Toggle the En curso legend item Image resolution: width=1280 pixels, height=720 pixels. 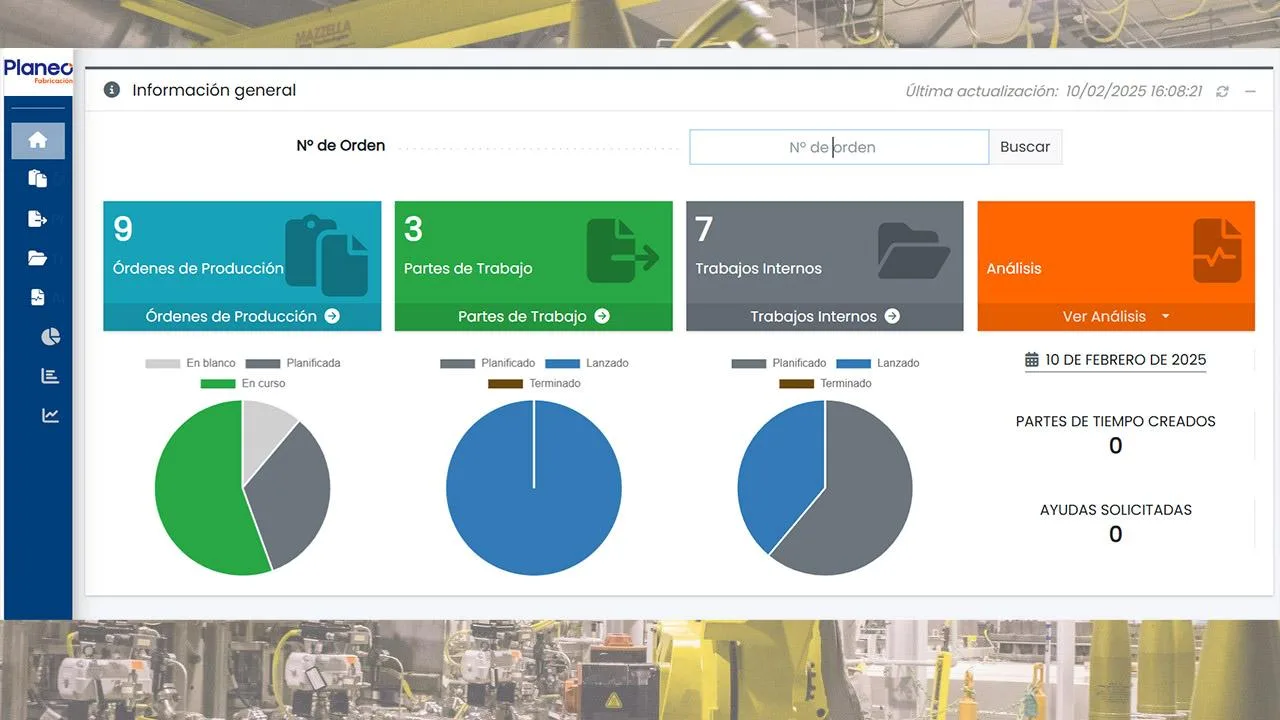coord(243,383)
